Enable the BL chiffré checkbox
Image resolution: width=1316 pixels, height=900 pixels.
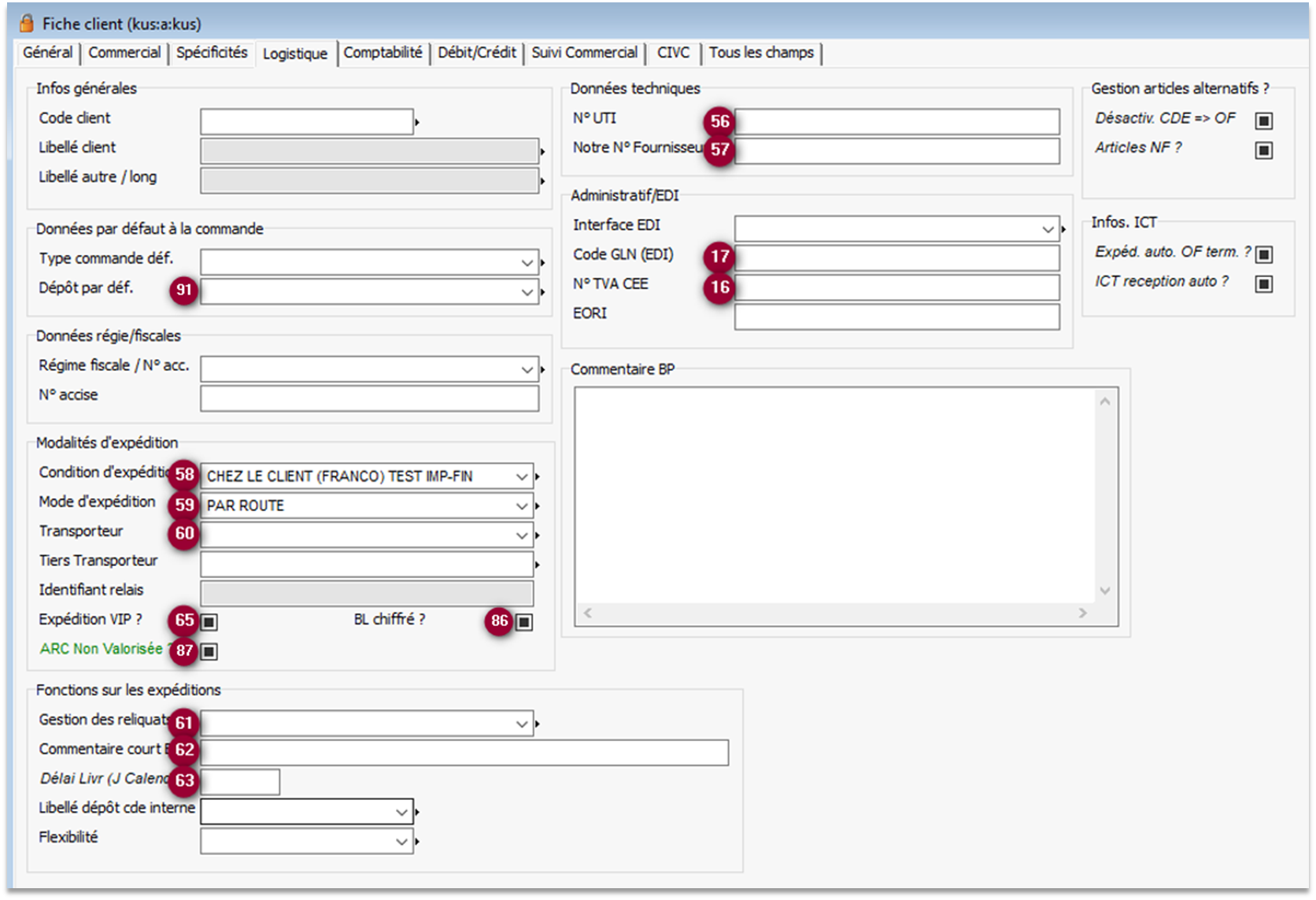tap(524, 622)
